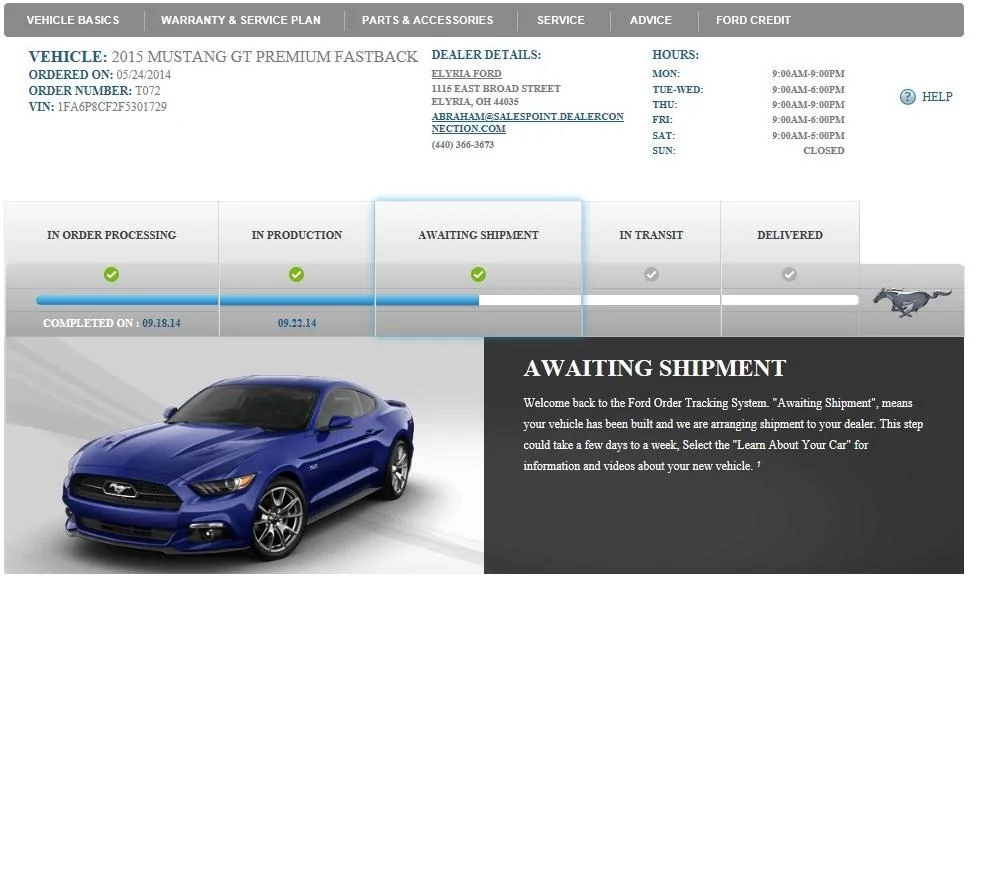The width and height of the screenshot is (996, 871).
Task: Open the Parts & Accessories menu
Action: (427, 20)
